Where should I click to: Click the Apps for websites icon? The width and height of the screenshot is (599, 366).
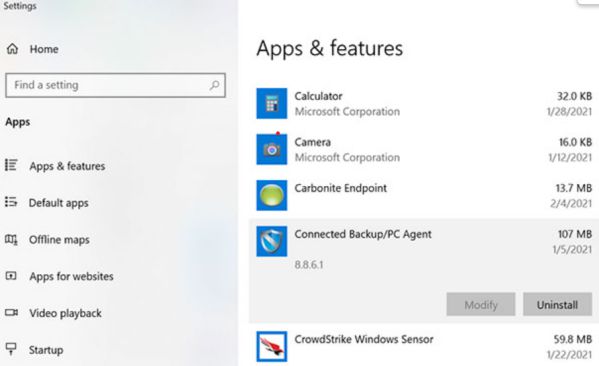coord(11,275)
